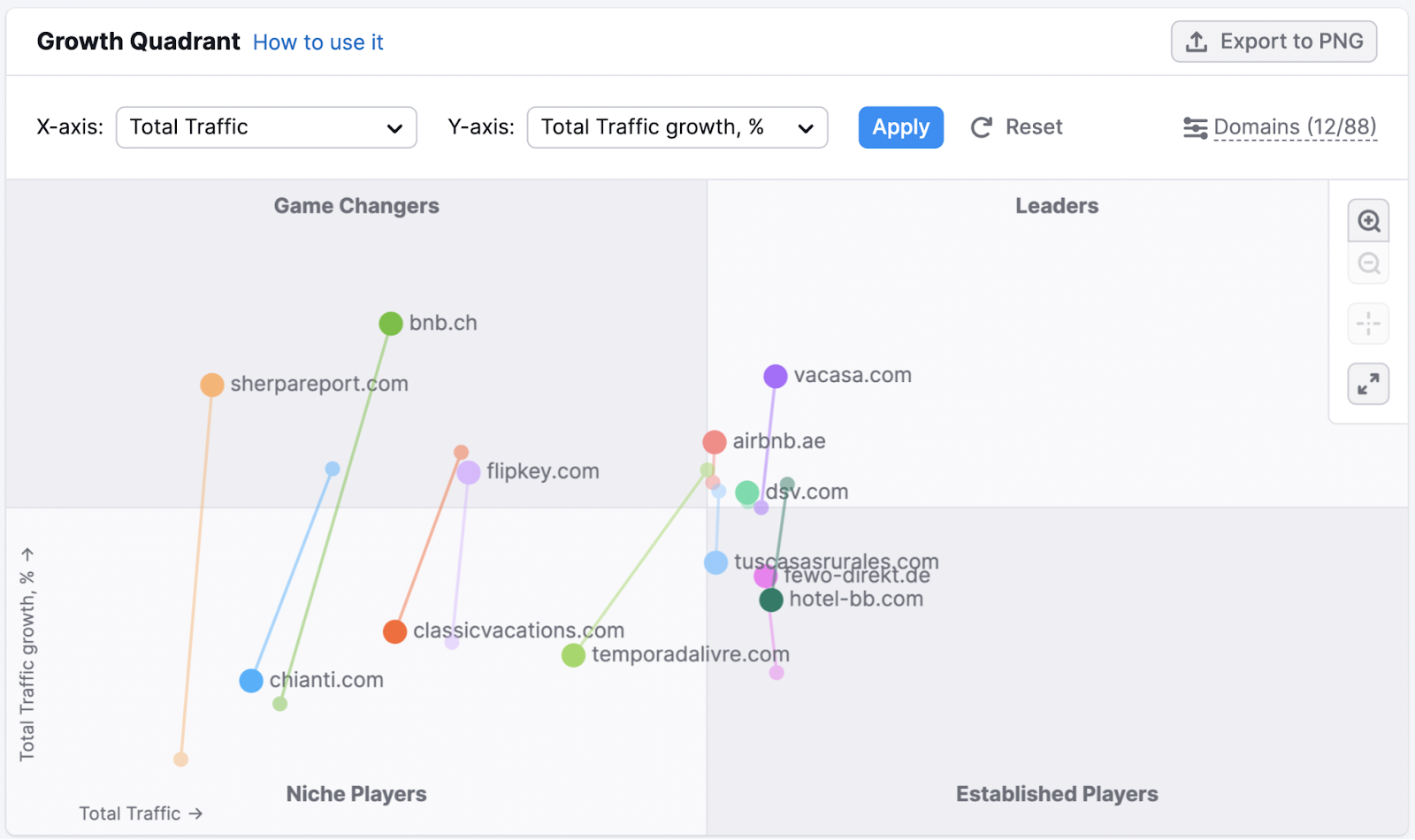Screen dimensions: 1415x840
Task: Click the chianti.com blue dot
Action: point(251,681)
